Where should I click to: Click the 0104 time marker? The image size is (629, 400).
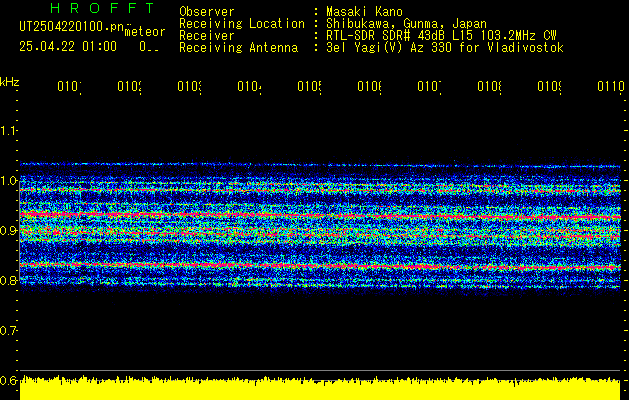(250, 87)
